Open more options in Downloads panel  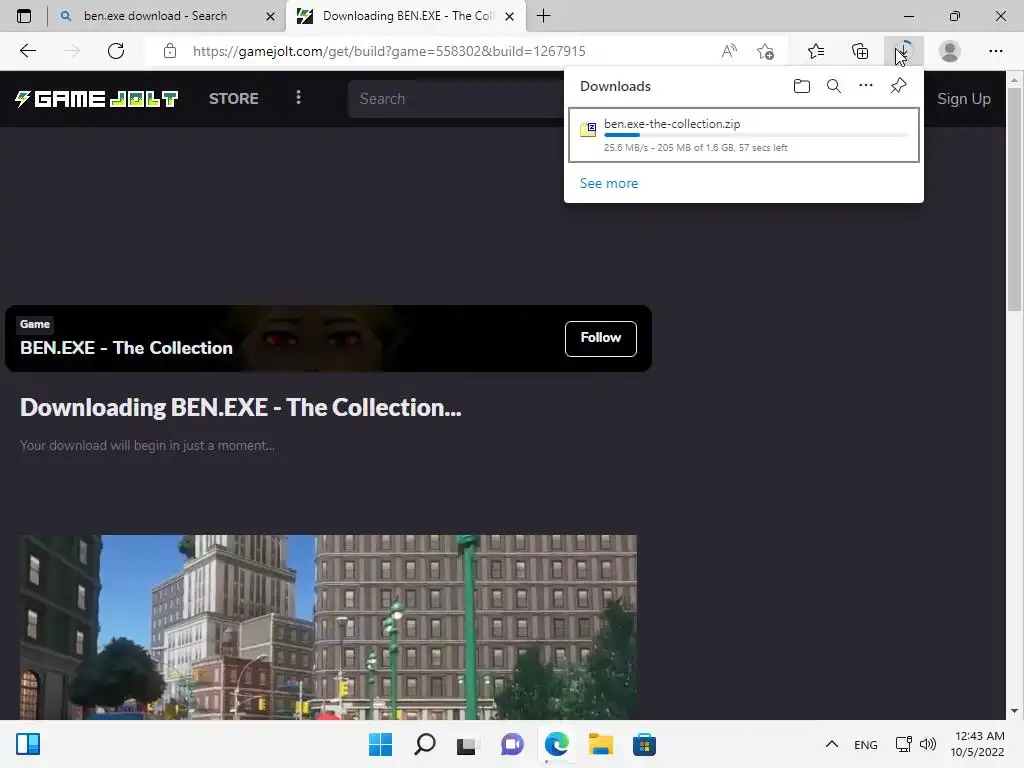point(866,86)
